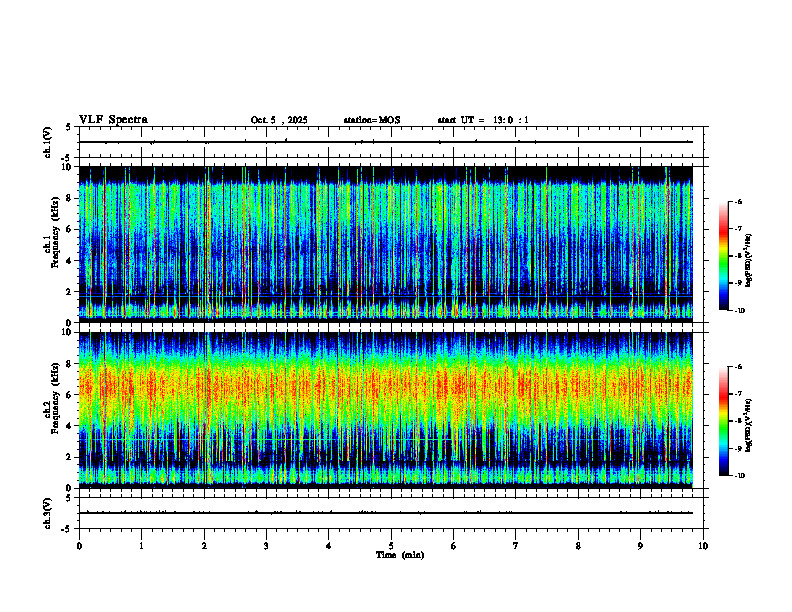The image size is (792, 612).
Task: Click the "8" kHz tick on ch.1 frequency axis
Action: (x=70, y=198)
